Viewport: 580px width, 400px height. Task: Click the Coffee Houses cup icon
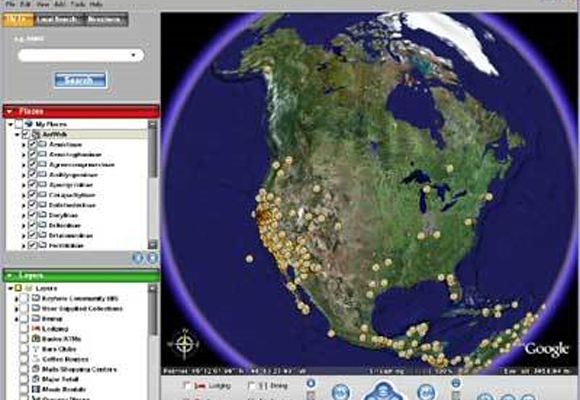tap(36, 359)
